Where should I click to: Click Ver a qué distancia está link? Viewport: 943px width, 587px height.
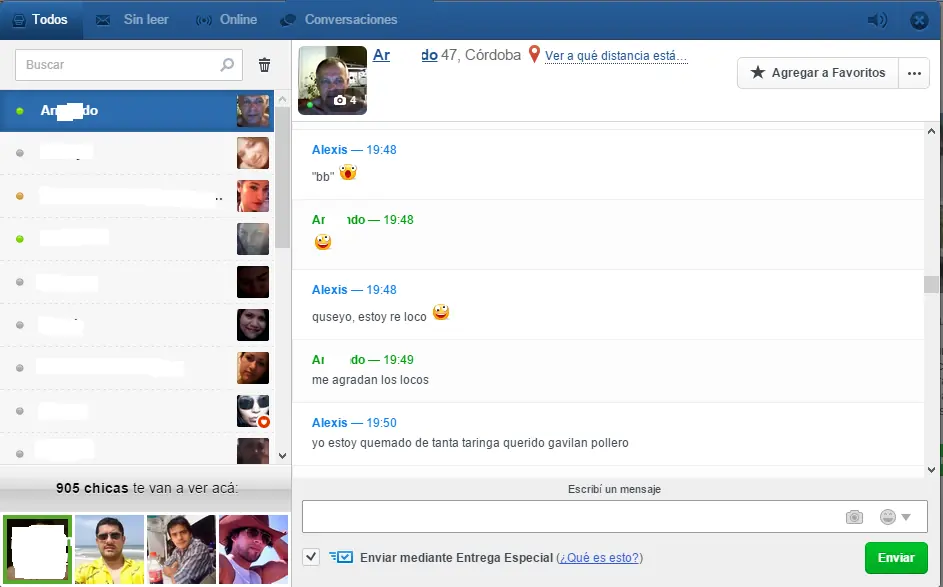(x=614, y=56)
